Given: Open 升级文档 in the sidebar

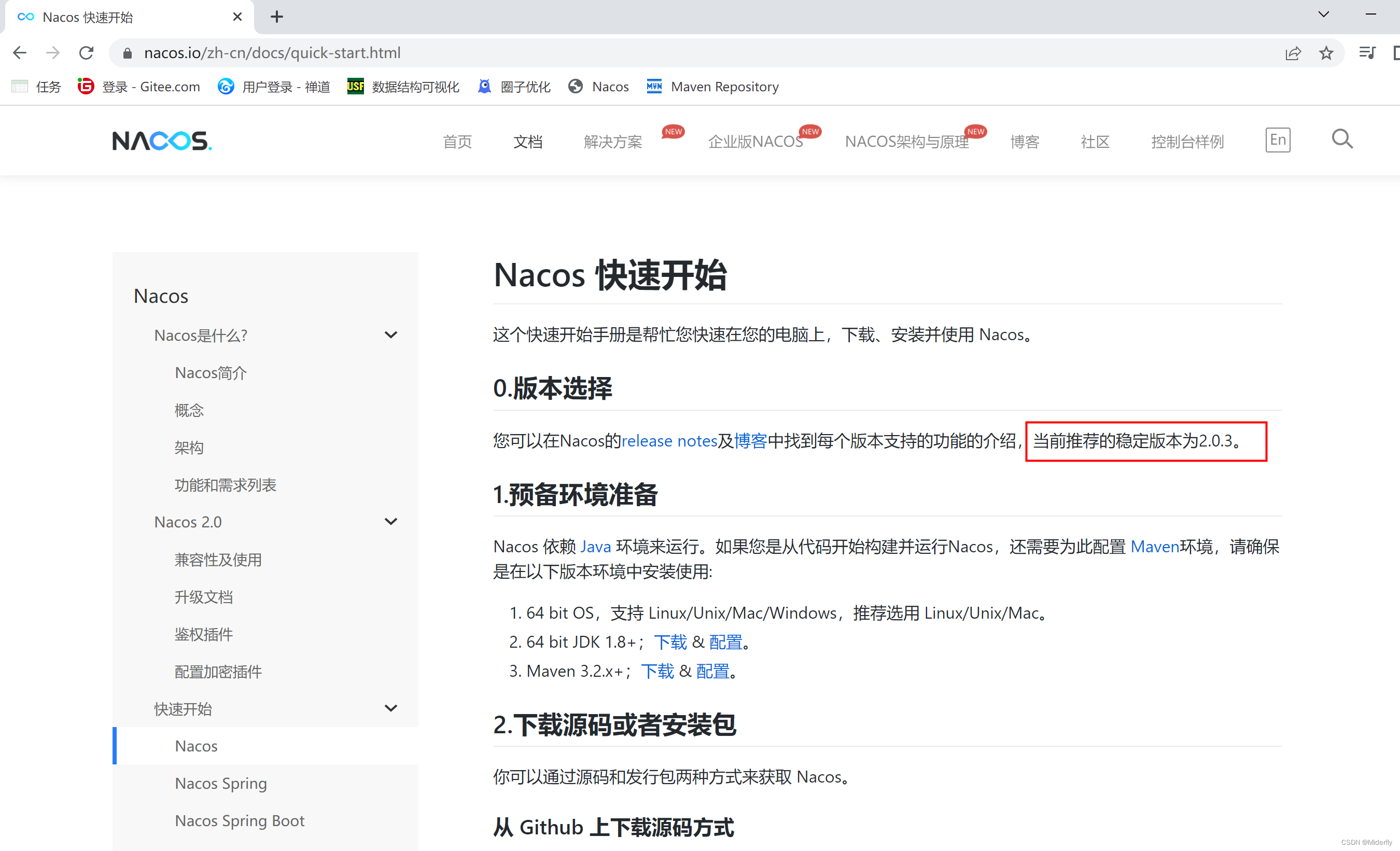Looking at the screenshot, I should [x=203, y=597].
